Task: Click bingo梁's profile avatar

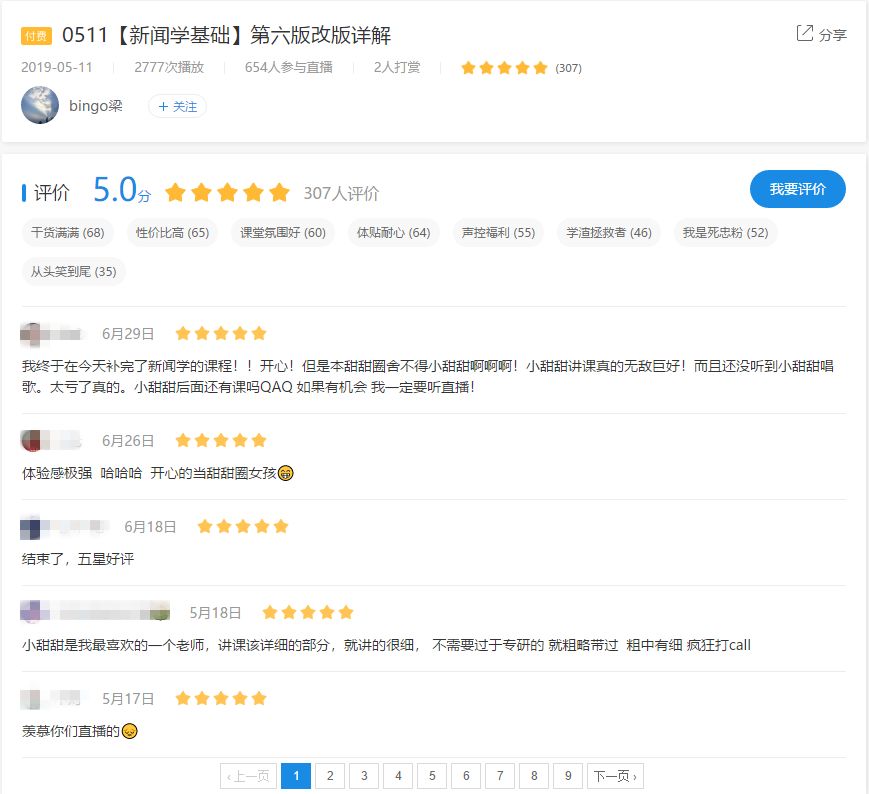Action: point(40,105)
